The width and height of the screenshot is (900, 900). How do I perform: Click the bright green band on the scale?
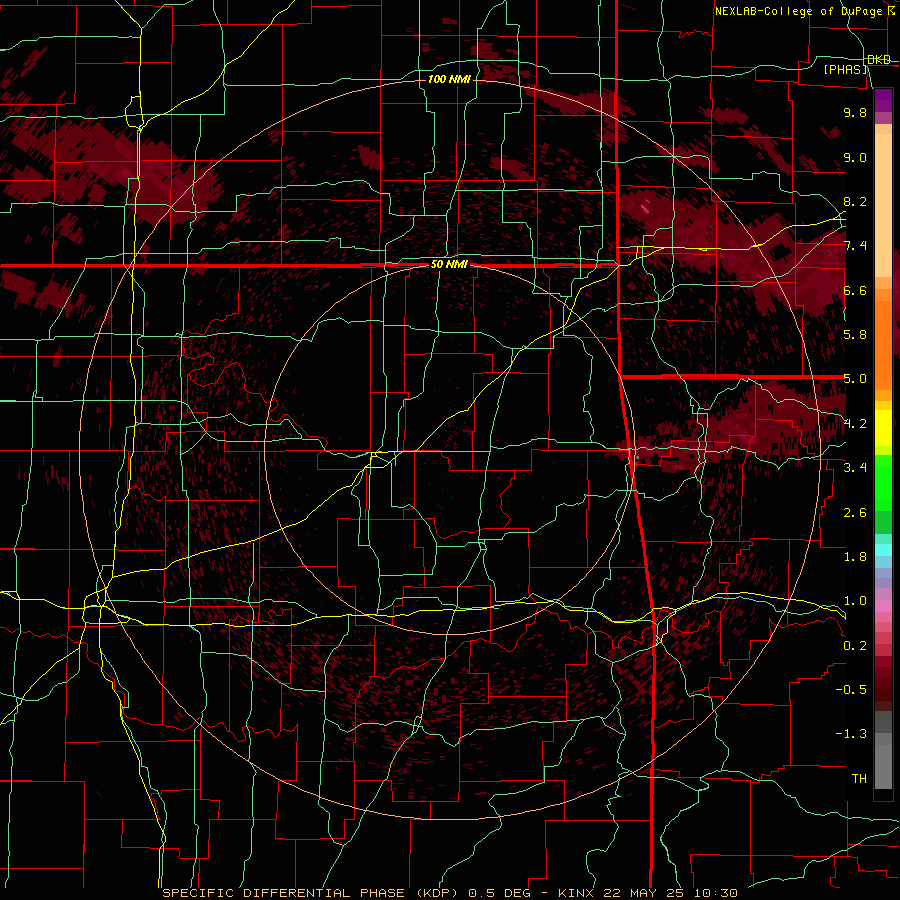883,484
